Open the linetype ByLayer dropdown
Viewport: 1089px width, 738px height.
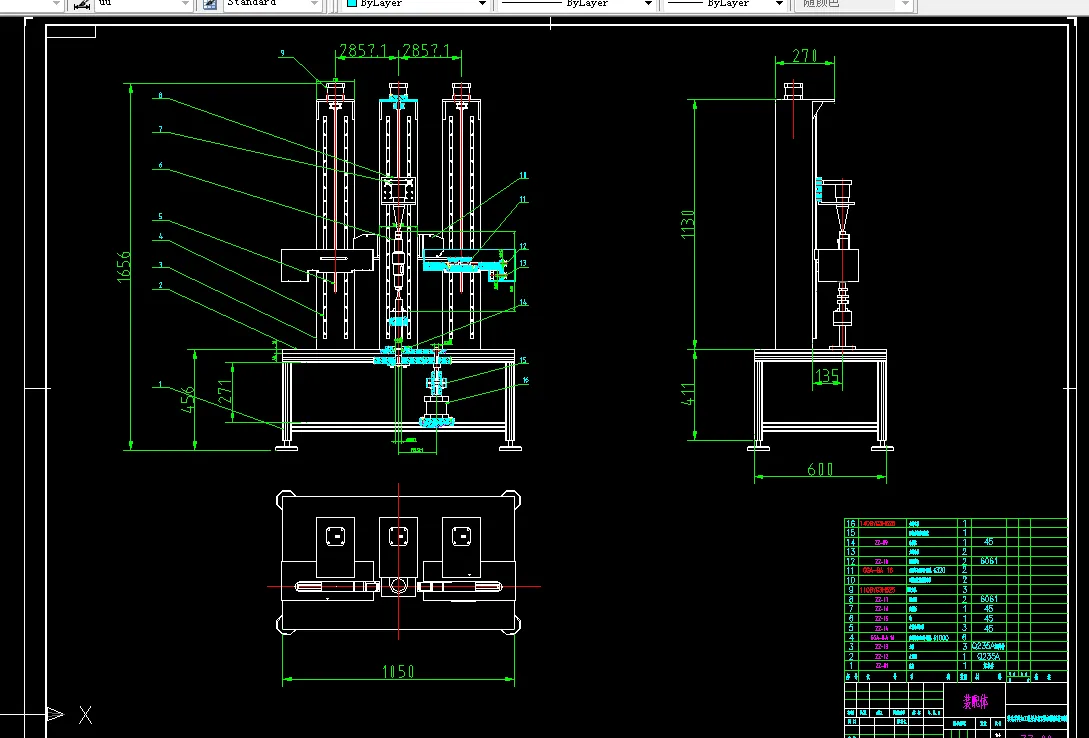[x=576, y=3]
